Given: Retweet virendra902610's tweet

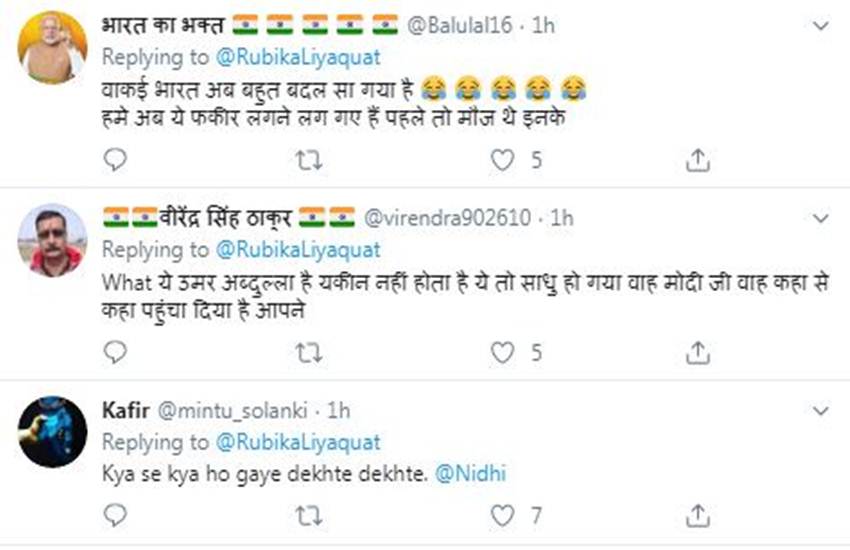Looking at the screenshot, I should [310, 352].
